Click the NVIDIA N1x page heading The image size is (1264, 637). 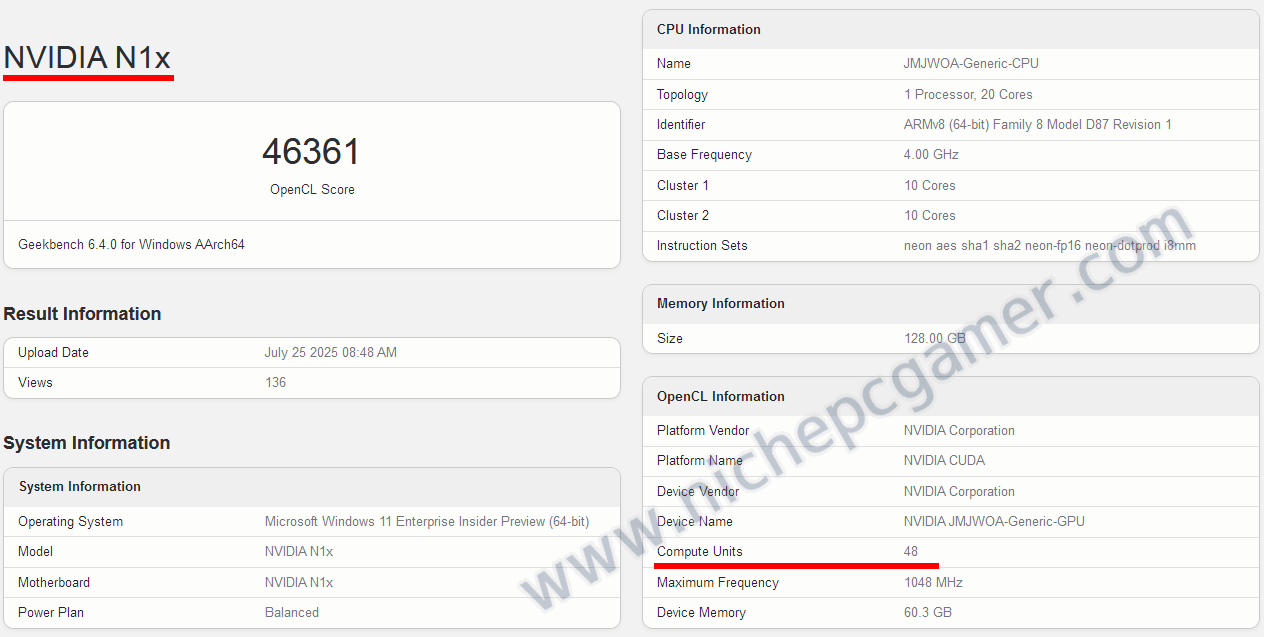pyautogui.click(x=87, y=58)
